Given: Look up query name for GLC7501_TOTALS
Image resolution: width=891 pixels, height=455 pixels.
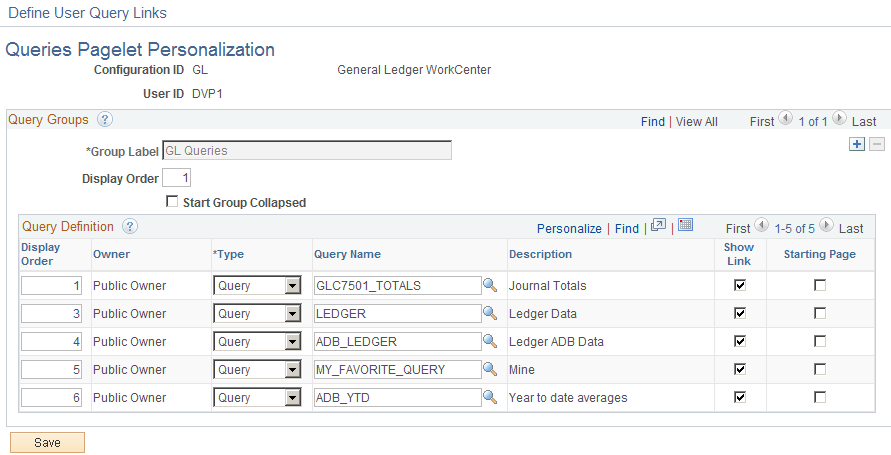Looking at the screenshot, I should (490, 285).
